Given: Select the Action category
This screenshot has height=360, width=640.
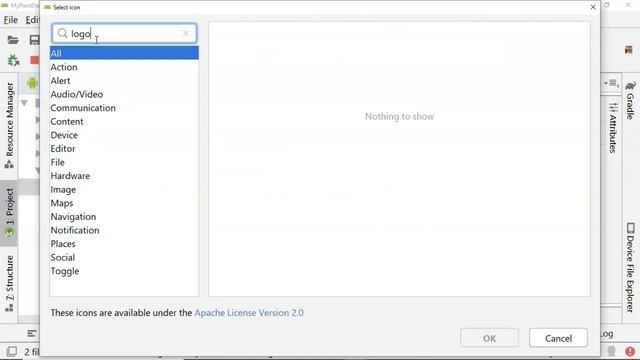Looking at the screenshot, I should [x=124, y=67].
